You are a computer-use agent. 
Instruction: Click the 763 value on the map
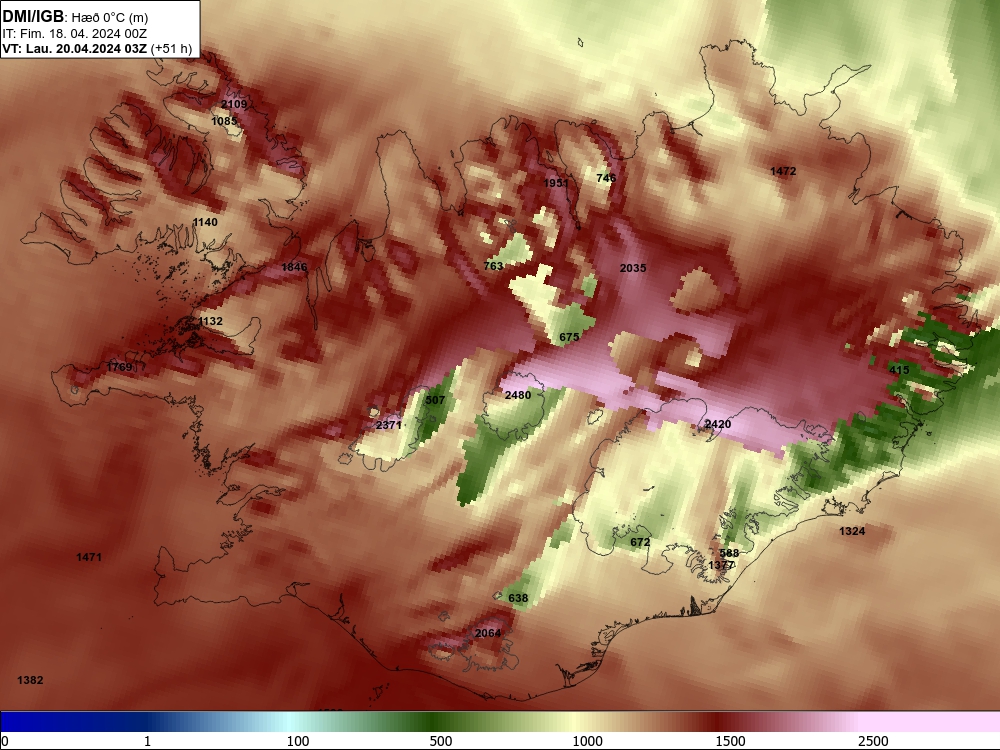(493, 266)
